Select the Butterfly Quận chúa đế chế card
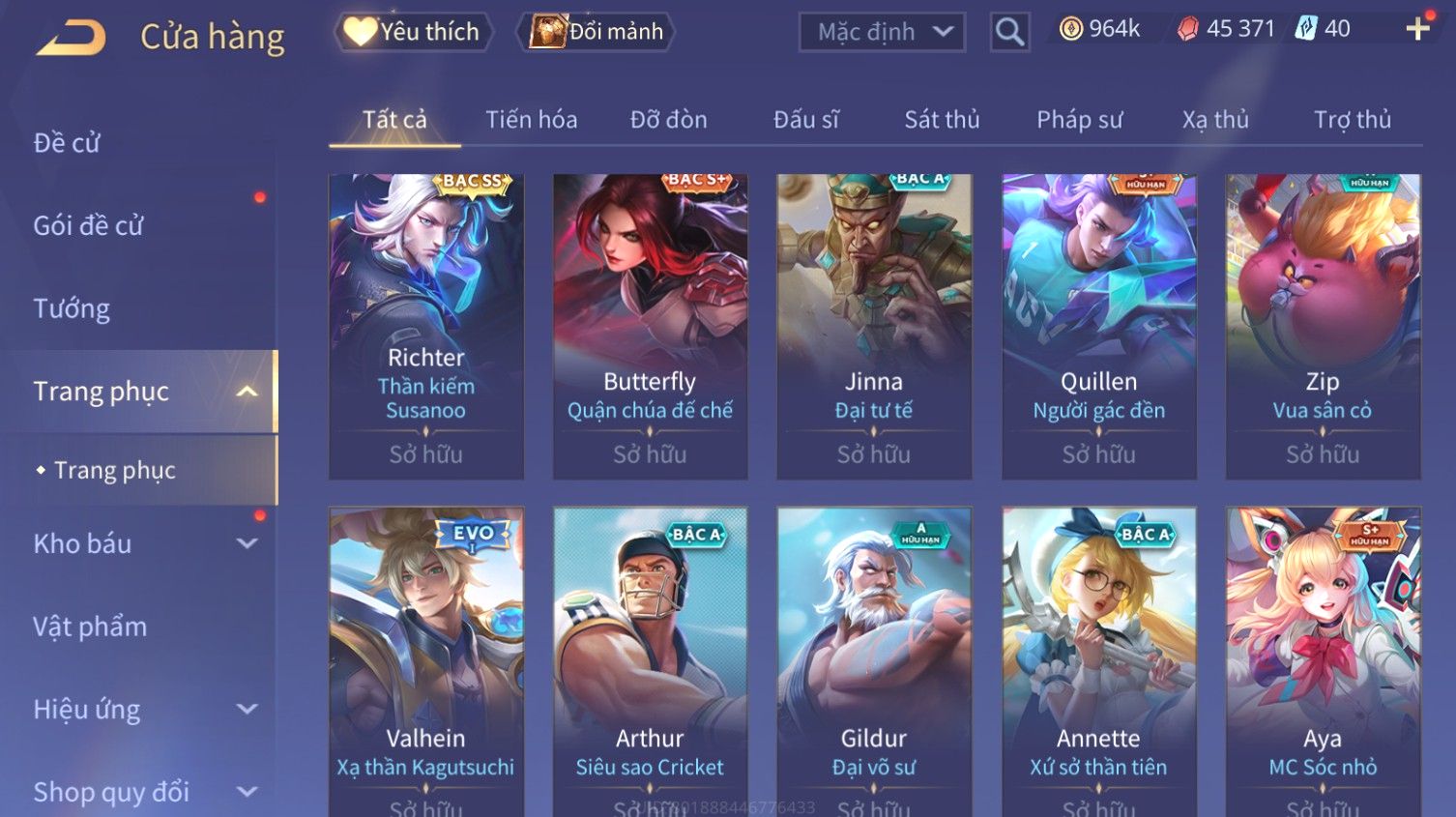The width and height of the screenshot is (1456, 817). coord(650,327)
